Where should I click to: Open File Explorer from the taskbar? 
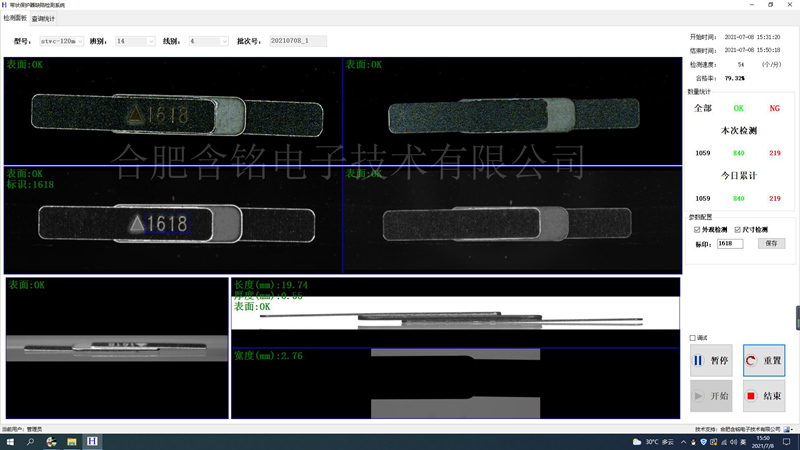(x=71, y=442)
